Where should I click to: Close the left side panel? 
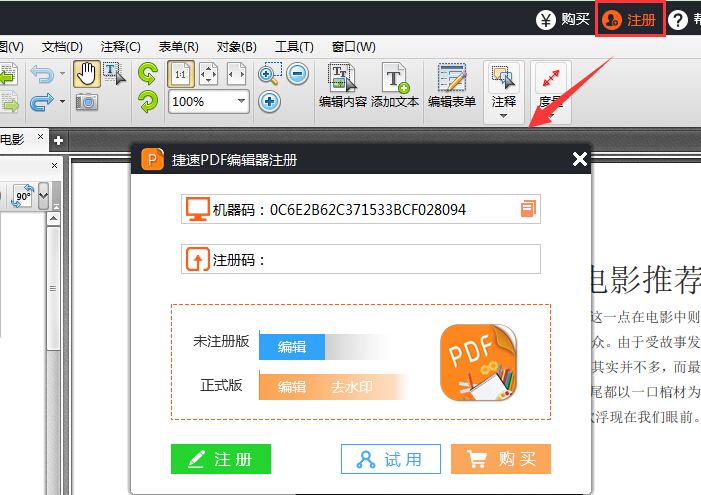tap(54, 165)
